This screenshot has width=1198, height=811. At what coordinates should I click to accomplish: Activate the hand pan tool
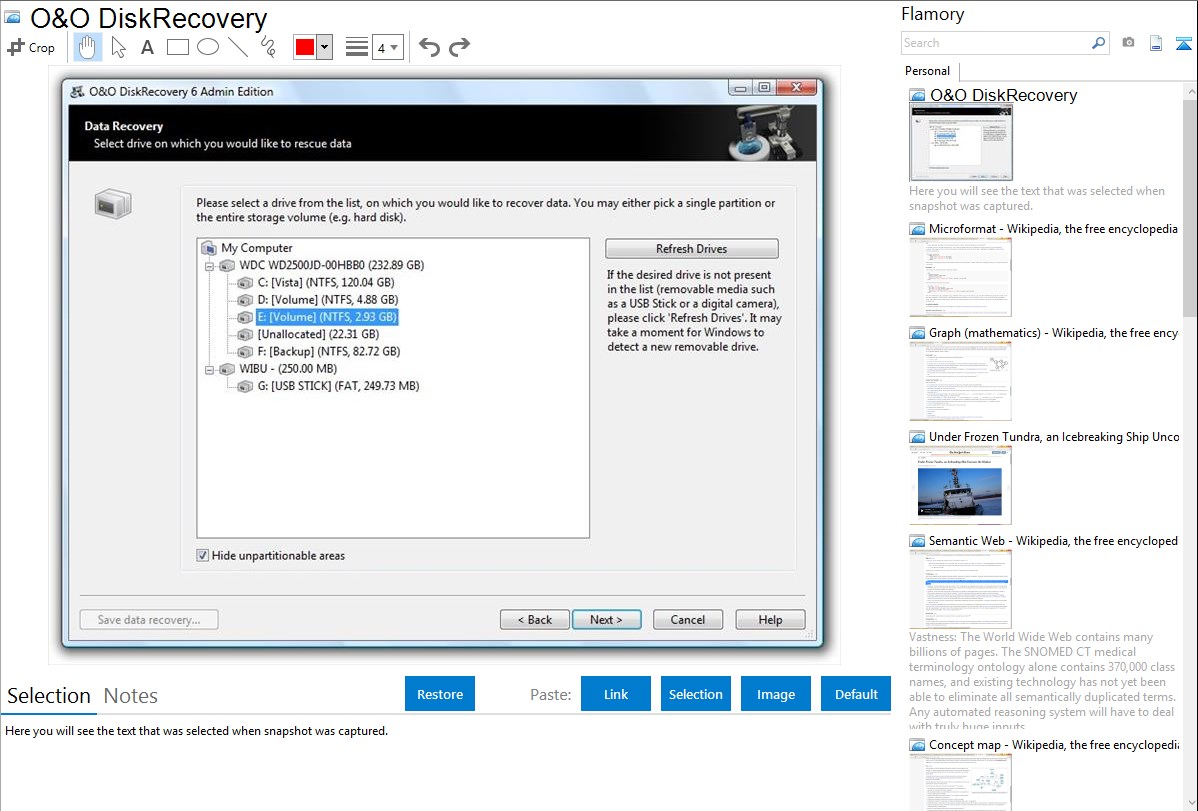(x=87, y=47)
